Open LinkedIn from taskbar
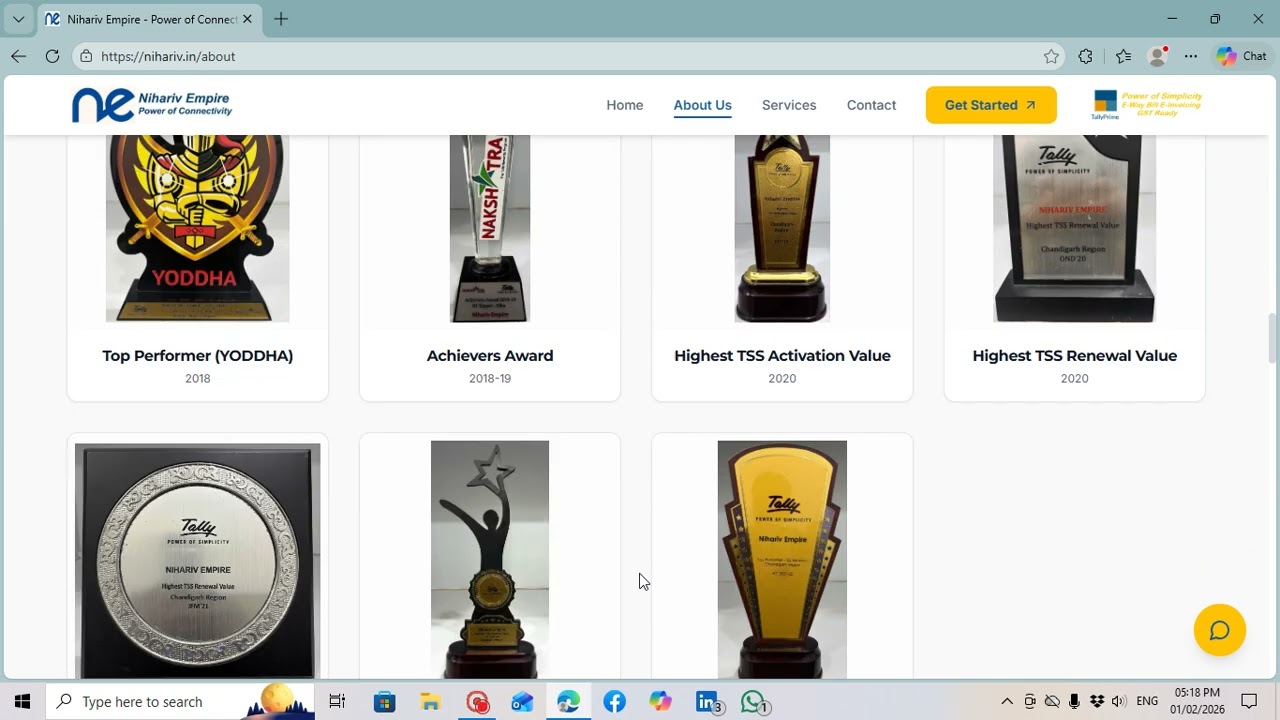Viewport: 1280px width, 720px height. (x=707, y=702)
